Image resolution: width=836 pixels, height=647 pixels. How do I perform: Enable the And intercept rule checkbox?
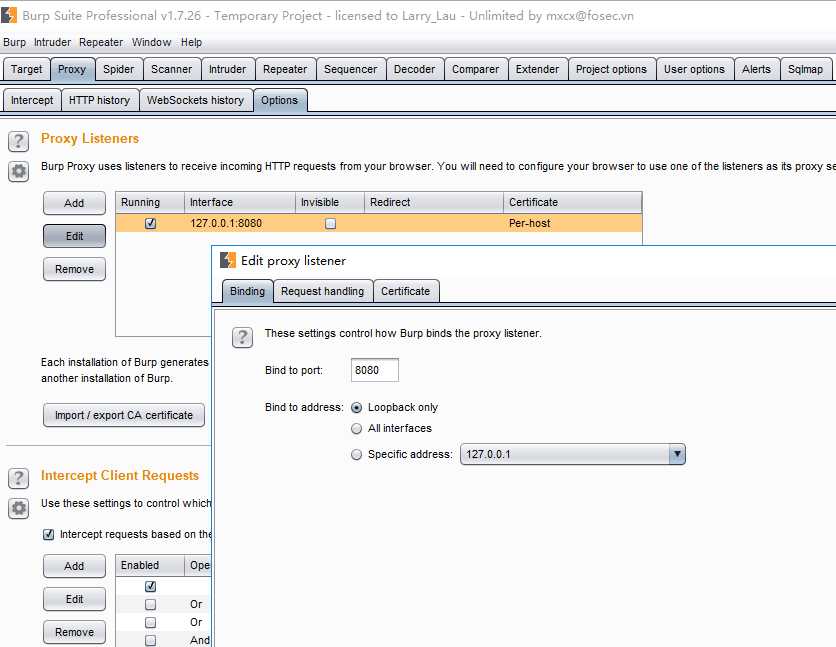click(150, 640)
